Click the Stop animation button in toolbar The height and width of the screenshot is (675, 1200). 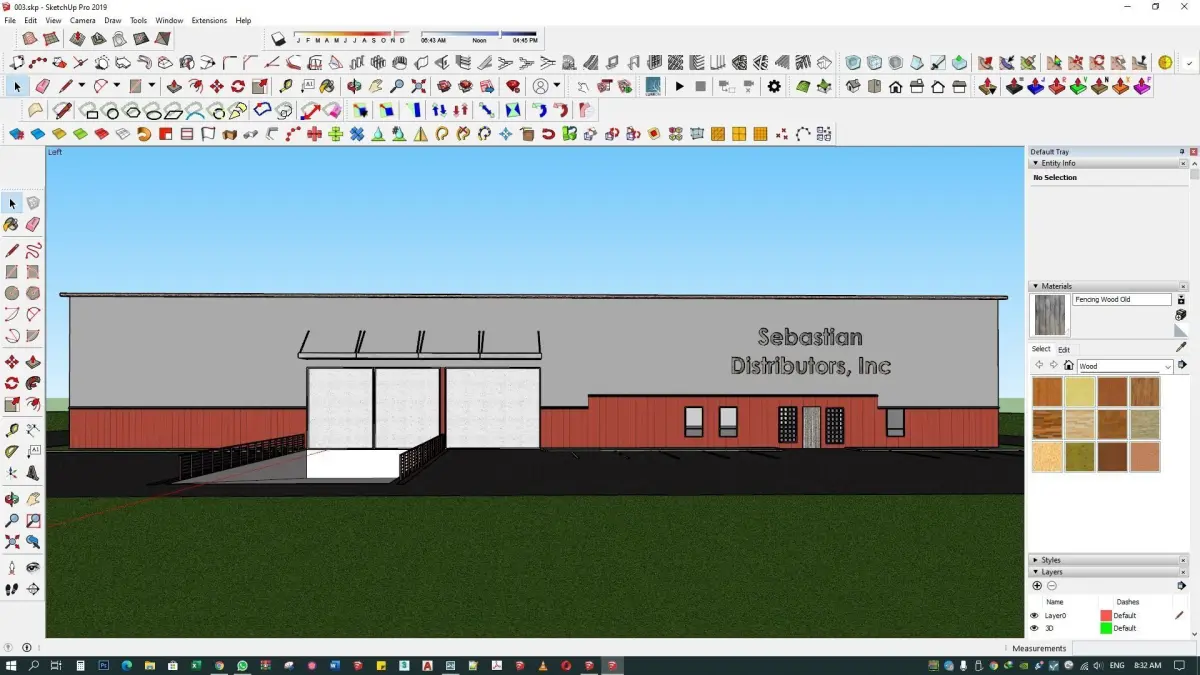(700, 87)
